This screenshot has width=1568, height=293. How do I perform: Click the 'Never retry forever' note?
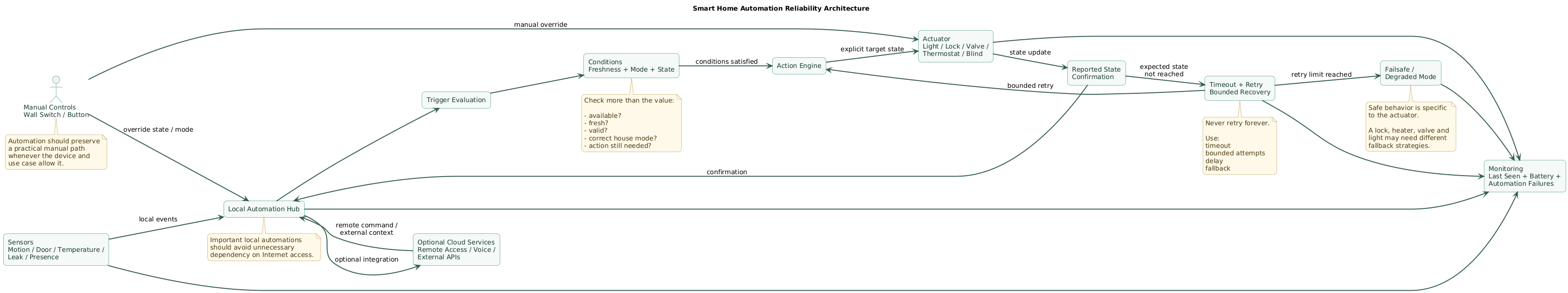click(x=1239, y=146)
